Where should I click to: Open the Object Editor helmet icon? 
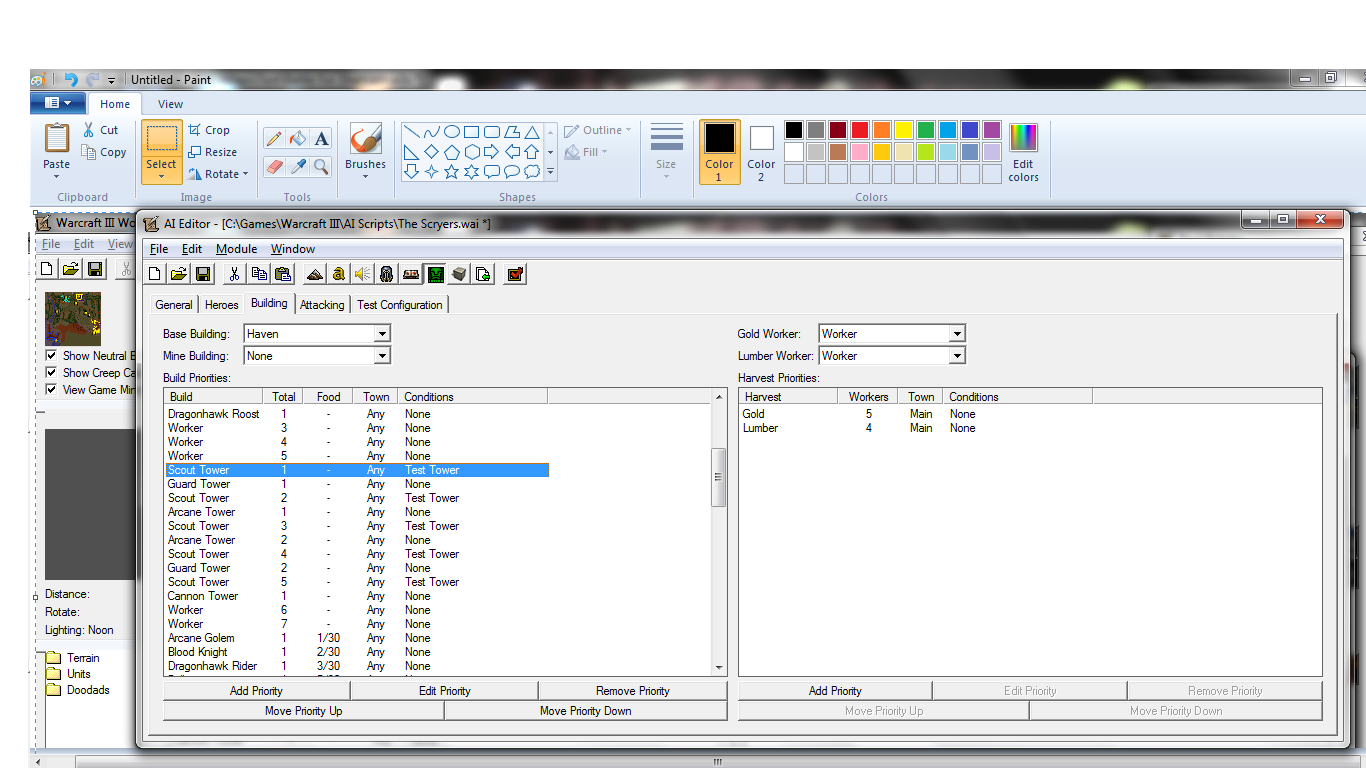click(387, 274)
